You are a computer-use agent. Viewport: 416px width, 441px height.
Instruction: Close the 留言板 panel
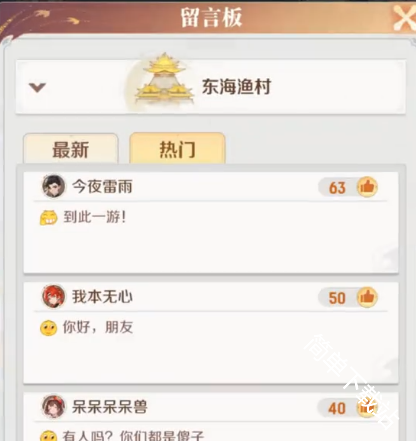404,18
